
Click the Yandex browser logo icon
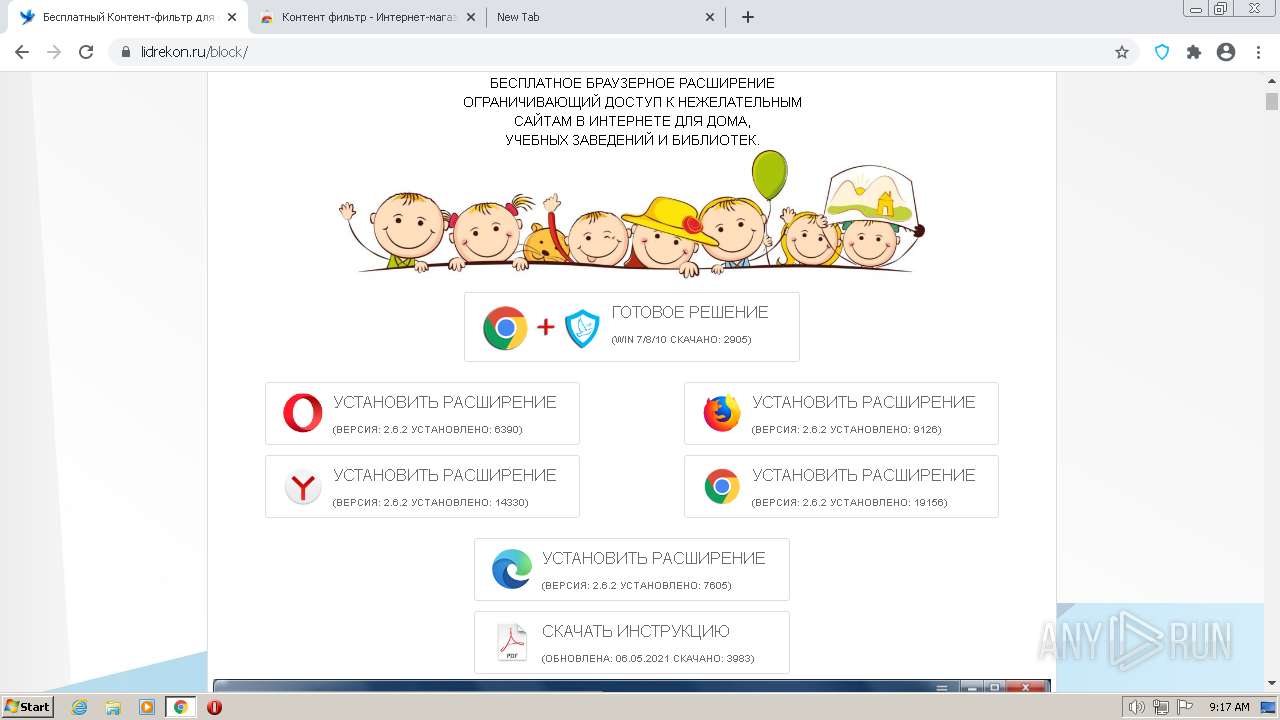(x=302, y=487)
